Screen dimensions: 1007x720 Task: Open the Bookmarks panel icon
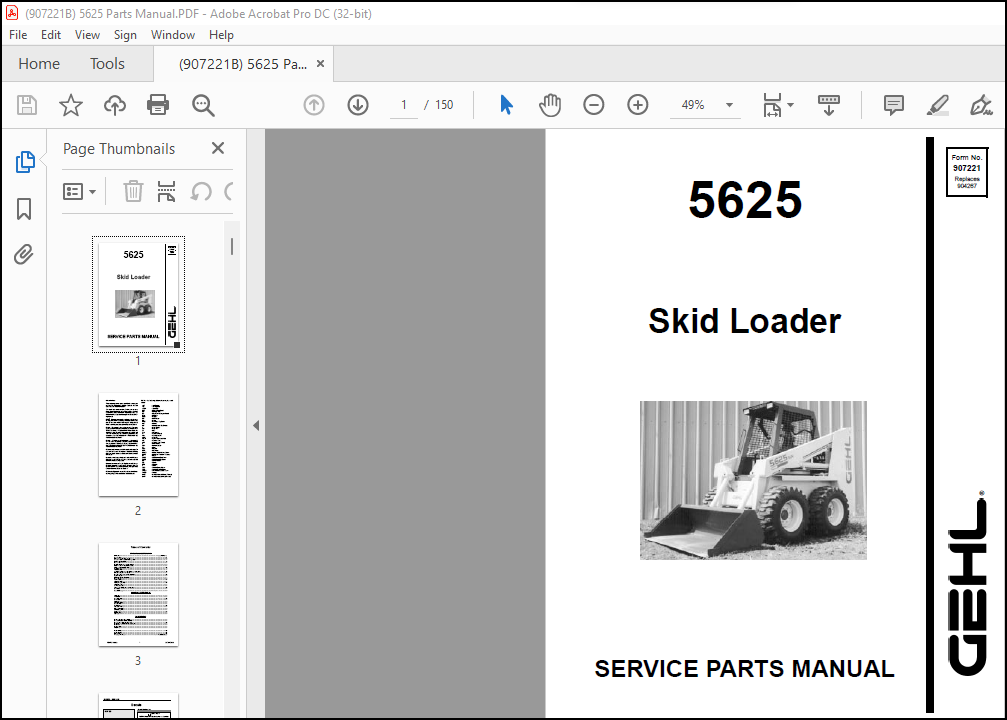pyautogui.click(x=24, y=209)
